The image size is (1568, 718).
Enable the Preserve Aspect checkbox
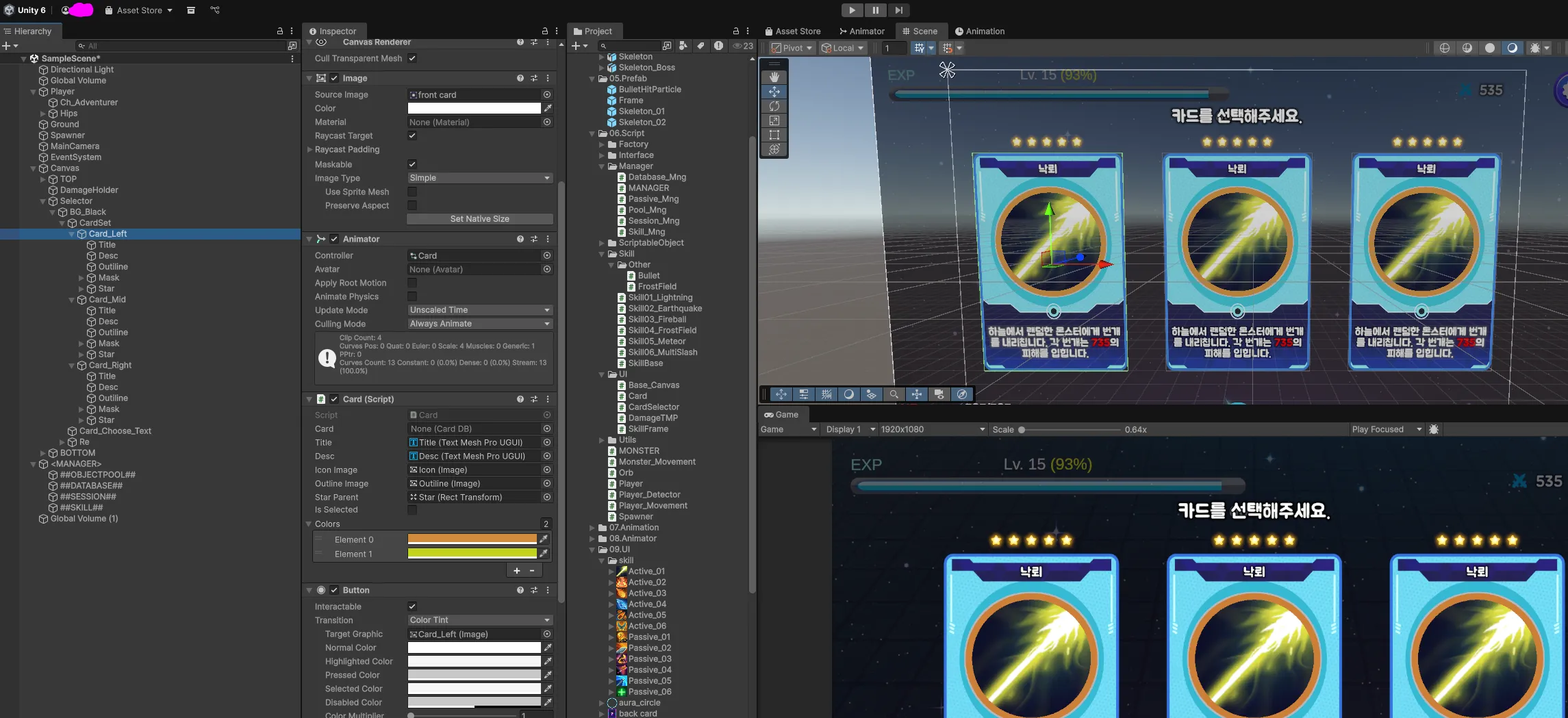pyautogui.click(x=412, y=205)
